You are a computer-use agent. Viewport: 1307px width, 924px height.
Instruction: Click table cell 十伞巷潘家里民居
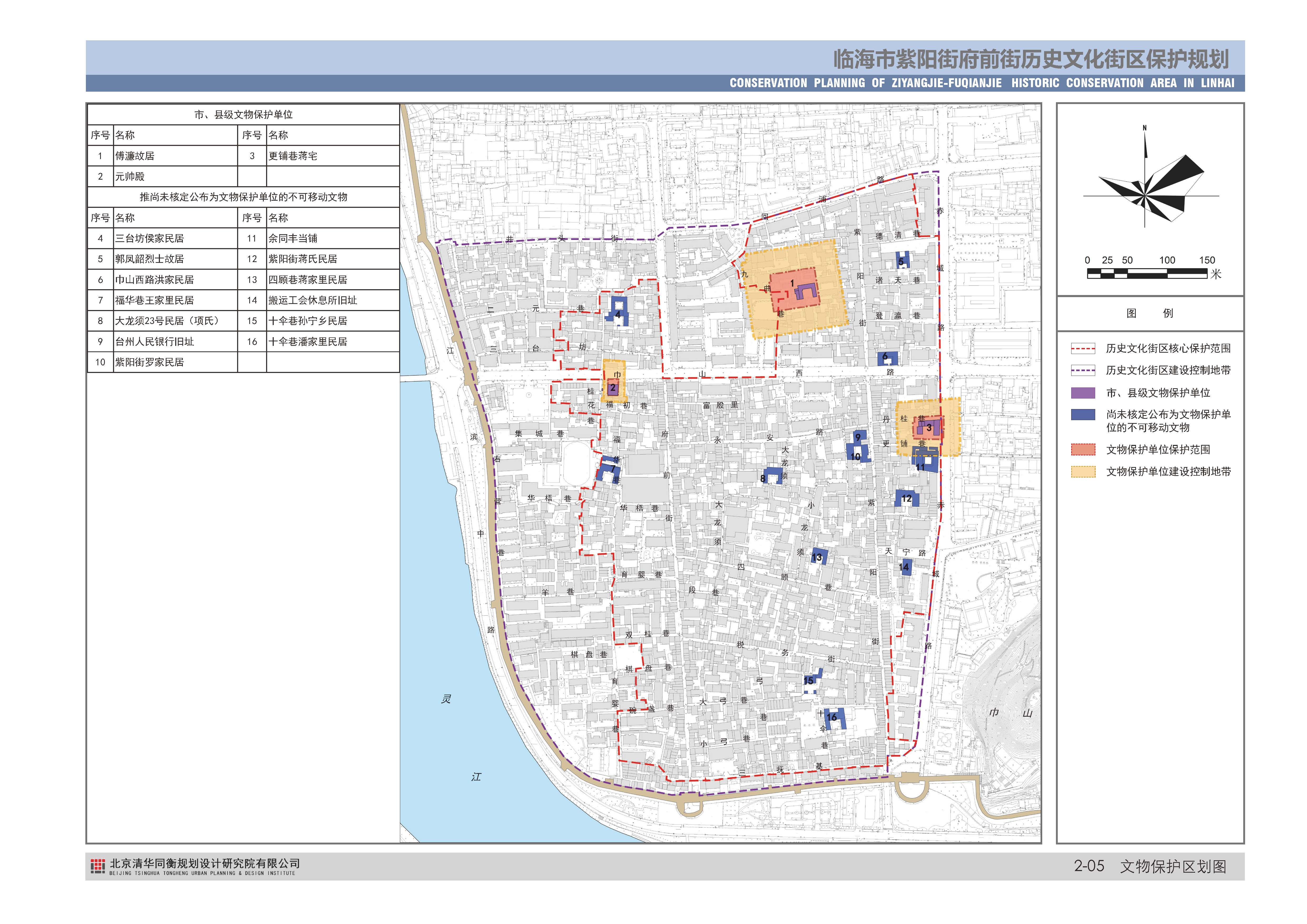(308, 341)
